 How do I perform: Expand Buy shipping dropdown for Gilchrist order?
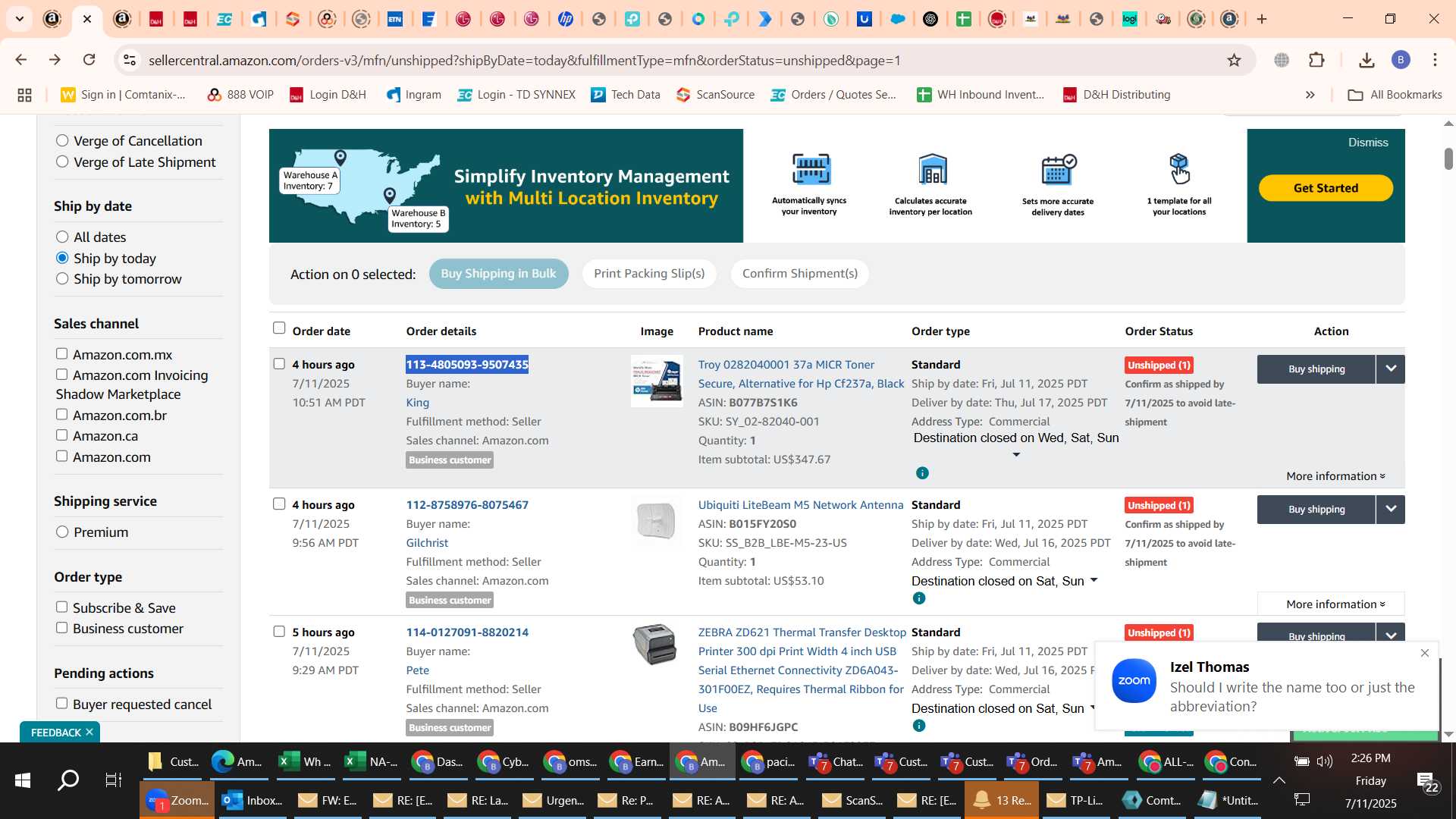[1391, 509]
